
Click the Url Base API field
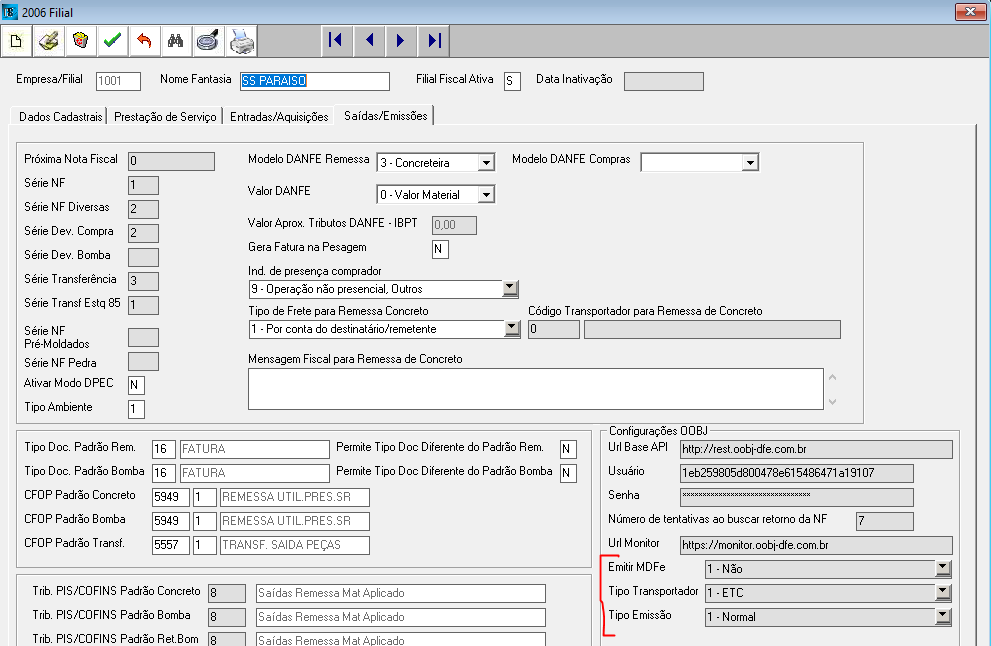point(816,449)
